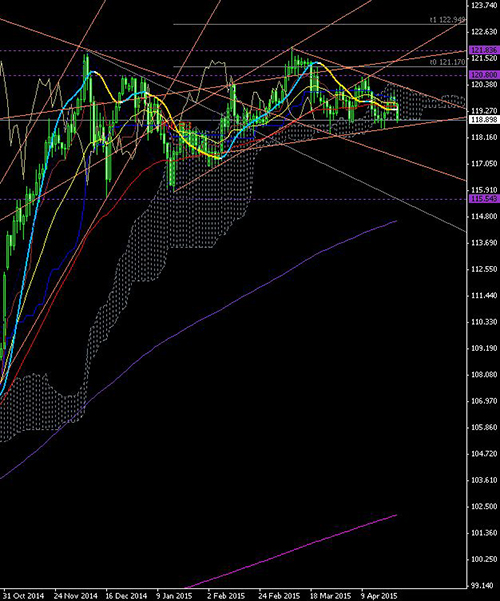
Task: Click the 9 Apr 2015 date label
Action: [379, 596]
